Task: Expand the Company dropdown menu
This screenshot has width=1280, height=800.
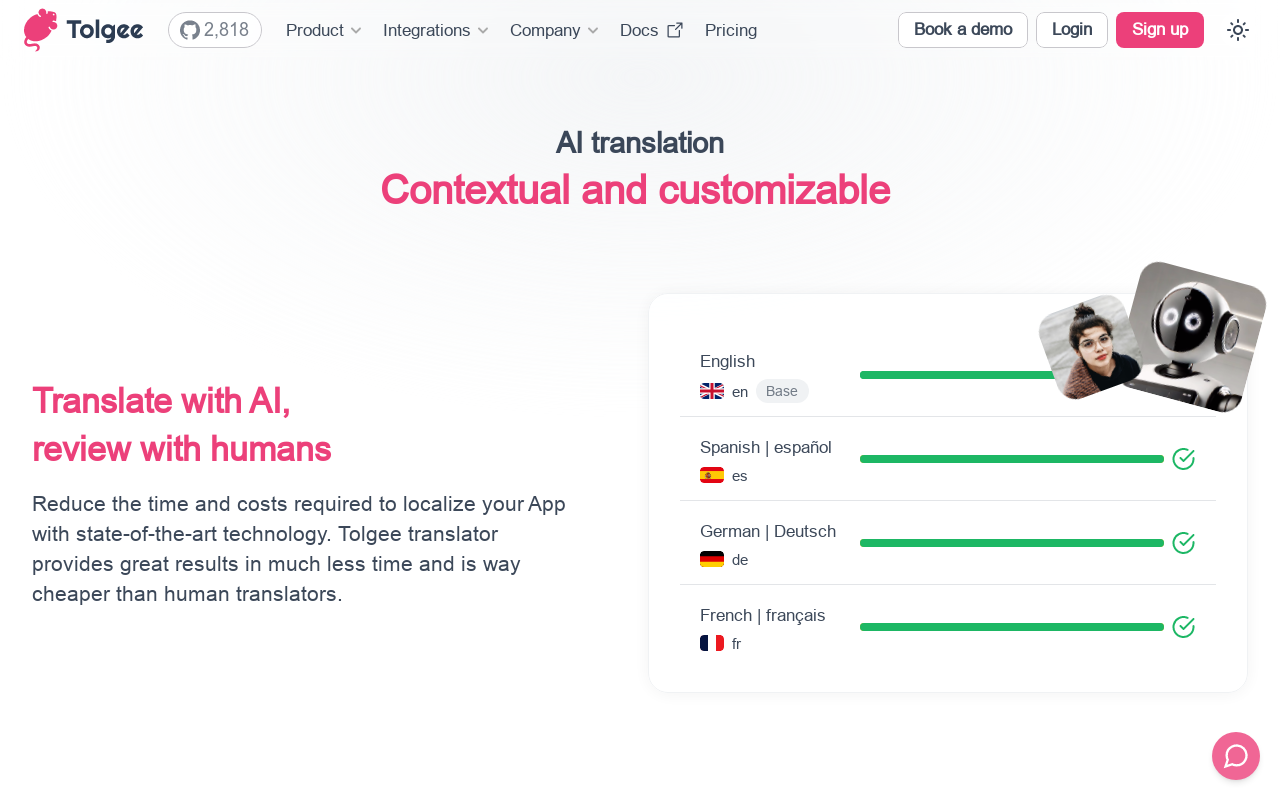Action: pos(554,30)
